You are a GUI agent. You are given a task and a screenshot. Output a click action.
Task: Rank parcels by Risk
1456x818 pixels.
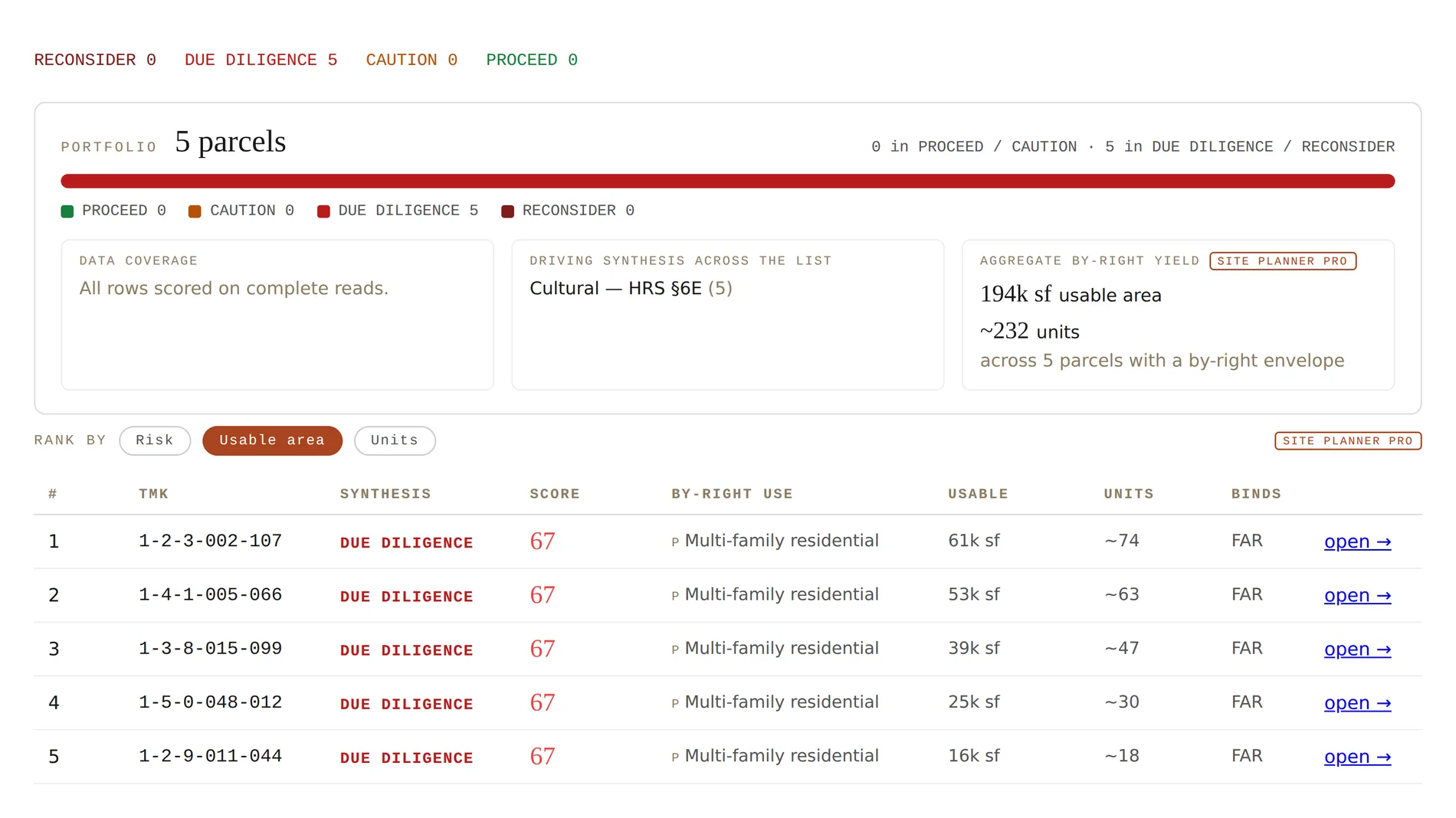click(155, 440)
